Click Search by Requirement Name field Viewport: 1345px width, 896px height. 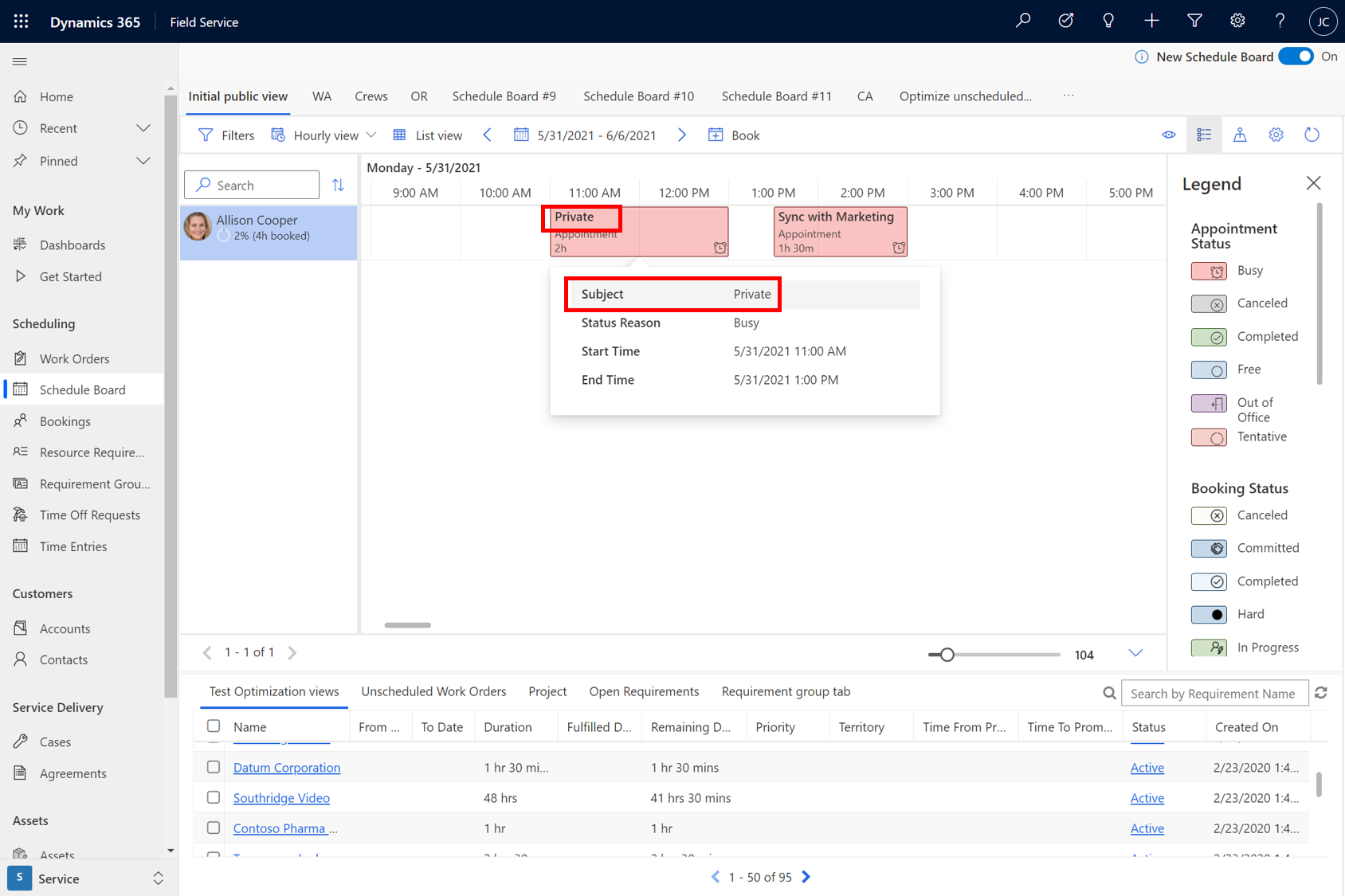1214,693
